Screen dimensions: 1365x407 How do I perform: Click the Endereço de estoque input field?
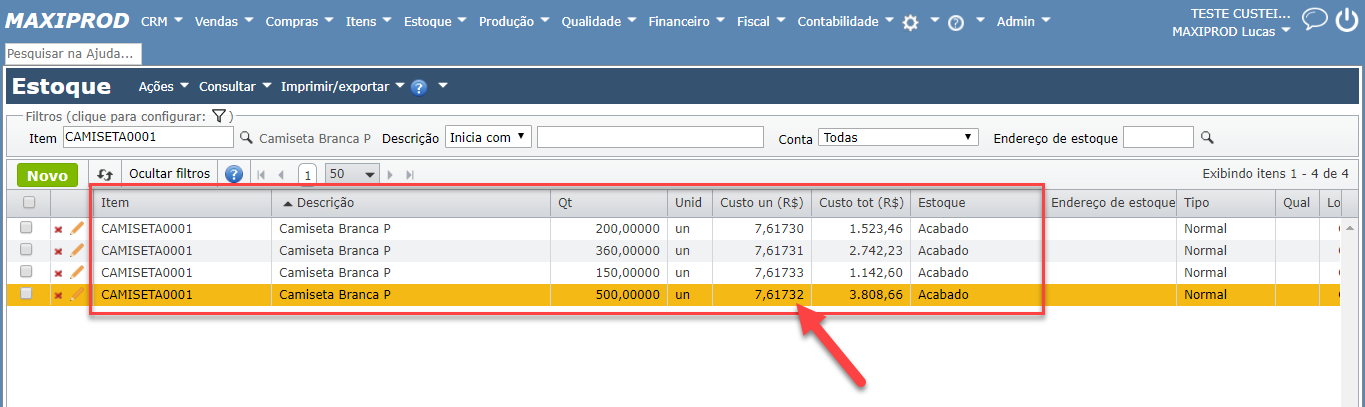(1158, 137)
